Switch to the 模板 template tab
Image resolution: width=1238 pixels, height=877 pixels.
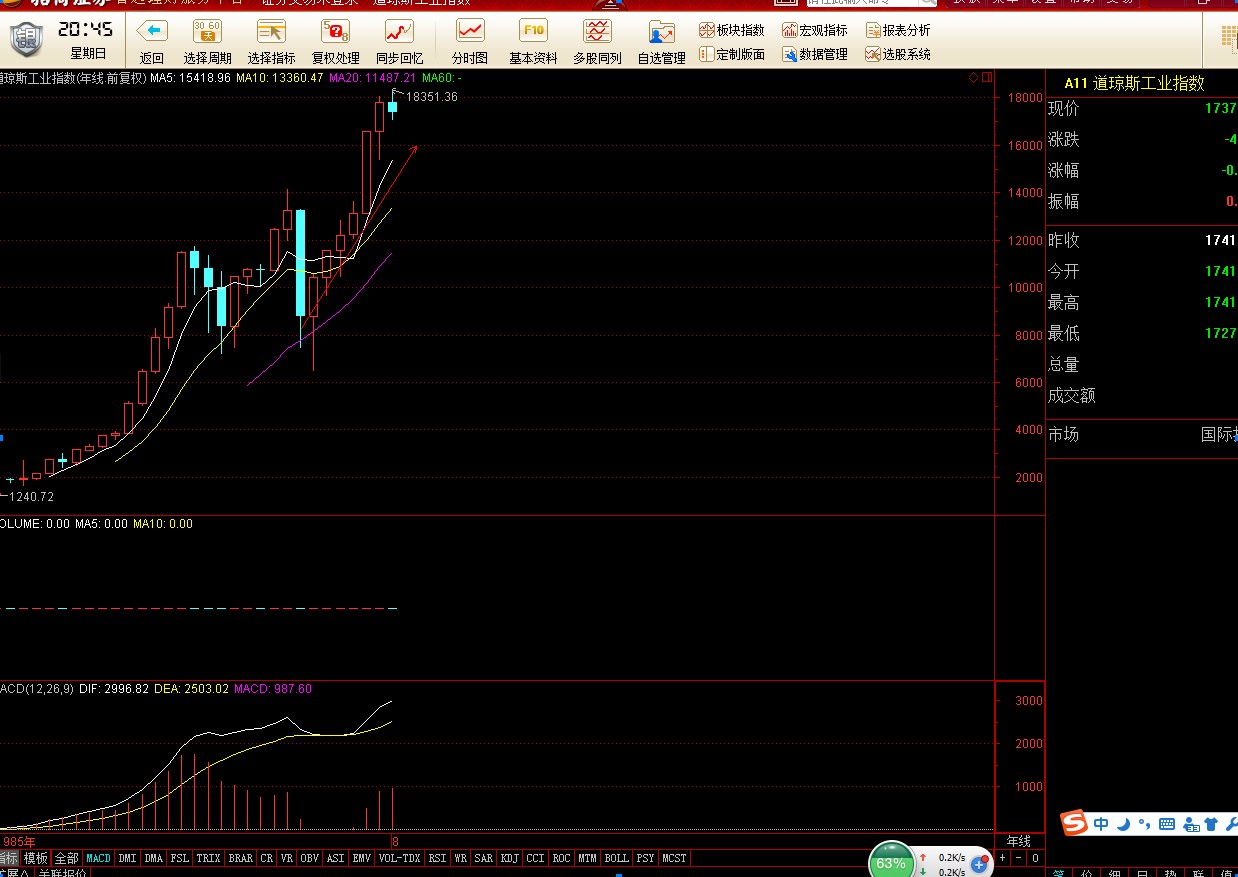(x=35, y=858)
